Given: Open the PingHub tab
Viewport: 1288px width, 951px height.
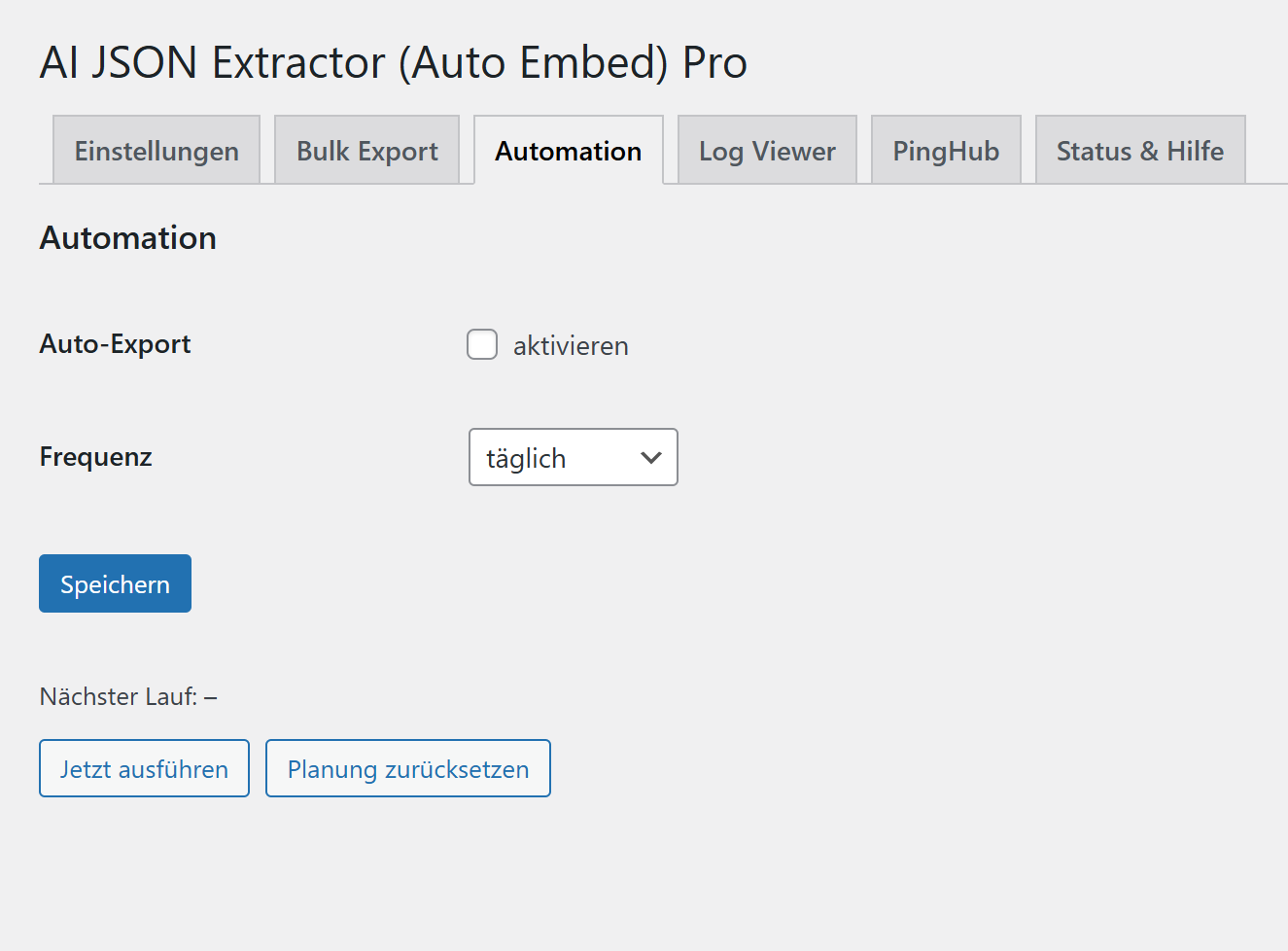Looking at the screenshot, I should 946,151.
